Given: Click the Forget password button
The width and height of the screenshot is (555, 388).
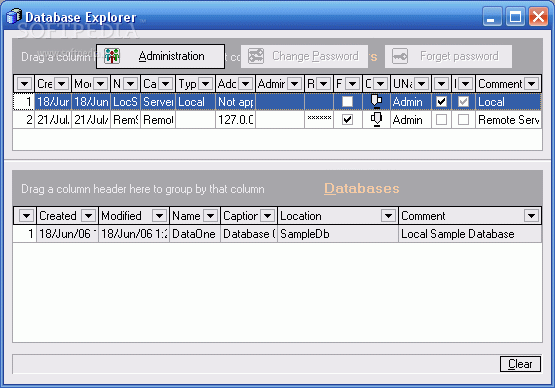Looking at the screenshot, I should click(448, 56).
